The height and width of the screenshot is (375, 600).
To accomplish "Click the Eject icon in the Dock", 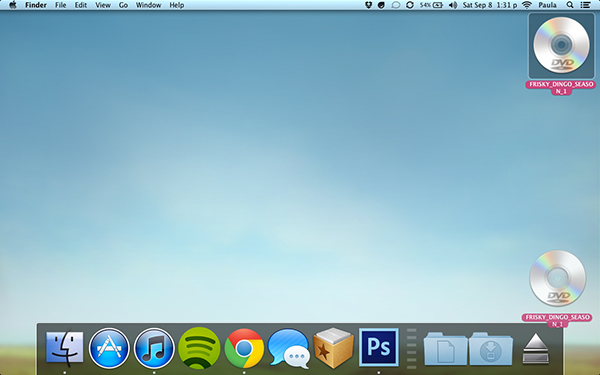I will 535,348.
